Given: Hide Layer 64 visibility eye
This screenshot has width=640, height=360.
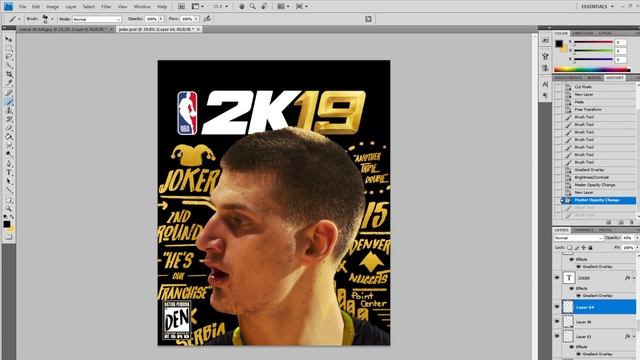Looking at the screenshot, I should point(557,307).
